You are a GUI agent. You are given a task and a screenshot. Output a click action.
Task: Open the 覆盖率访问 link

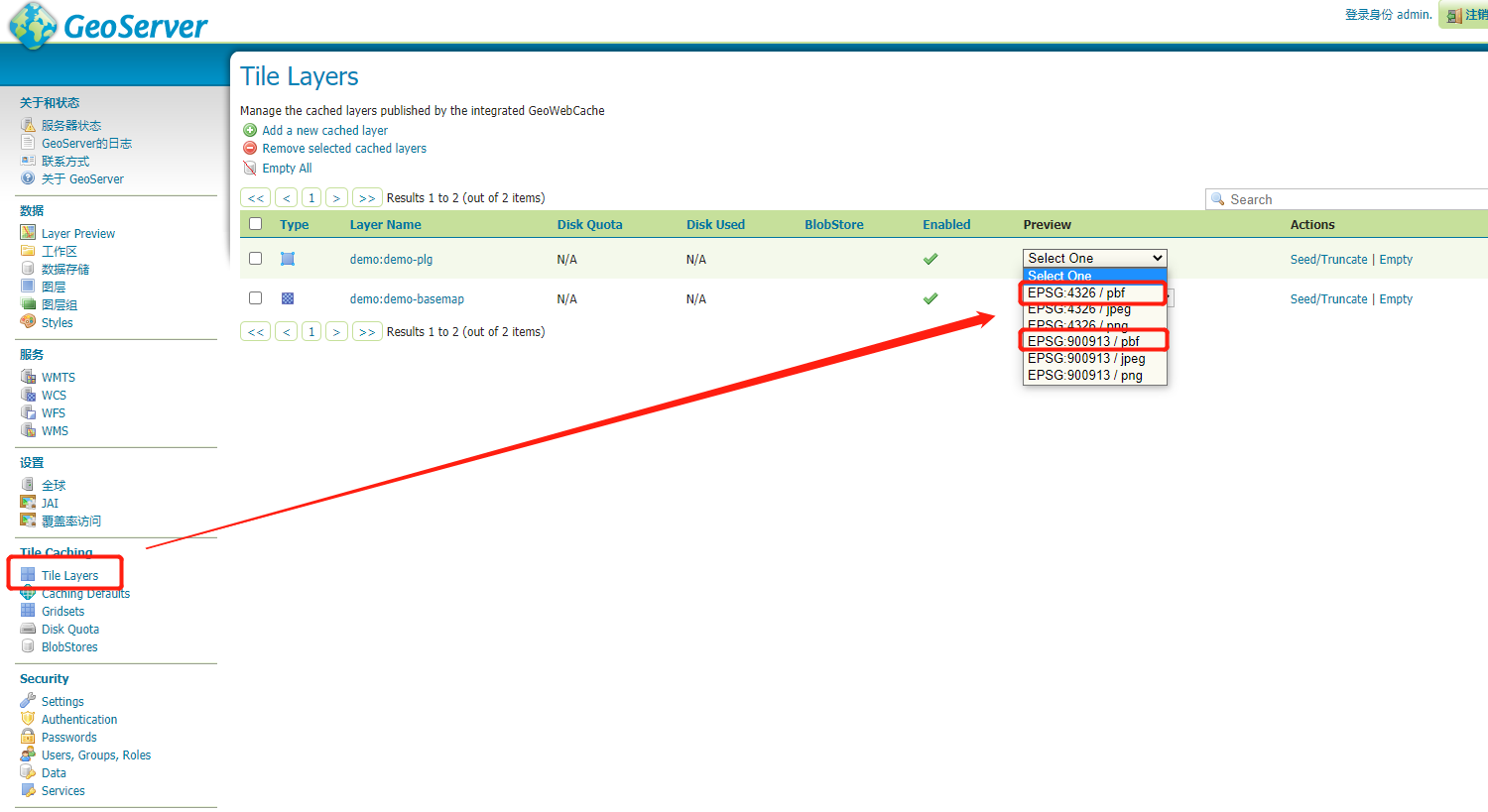71,521
